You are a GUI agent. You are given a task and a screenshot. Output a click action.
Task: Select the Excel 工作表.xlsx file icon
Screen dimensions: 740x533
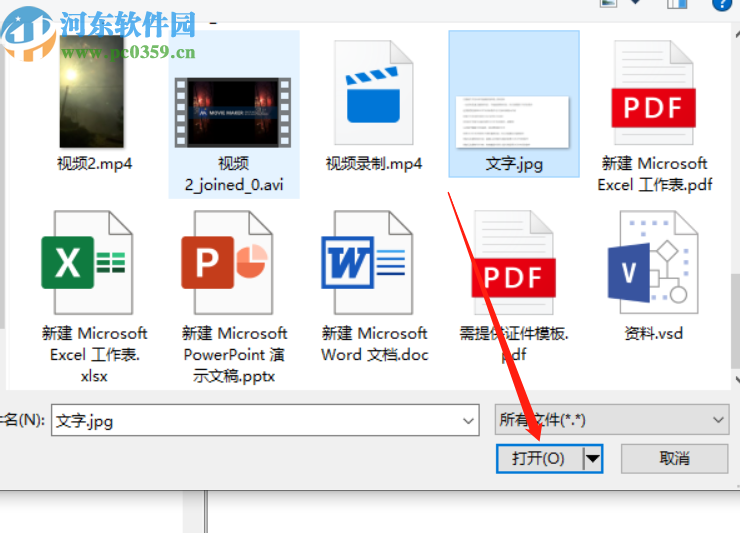pyautogui.click(x=88, y=262)
